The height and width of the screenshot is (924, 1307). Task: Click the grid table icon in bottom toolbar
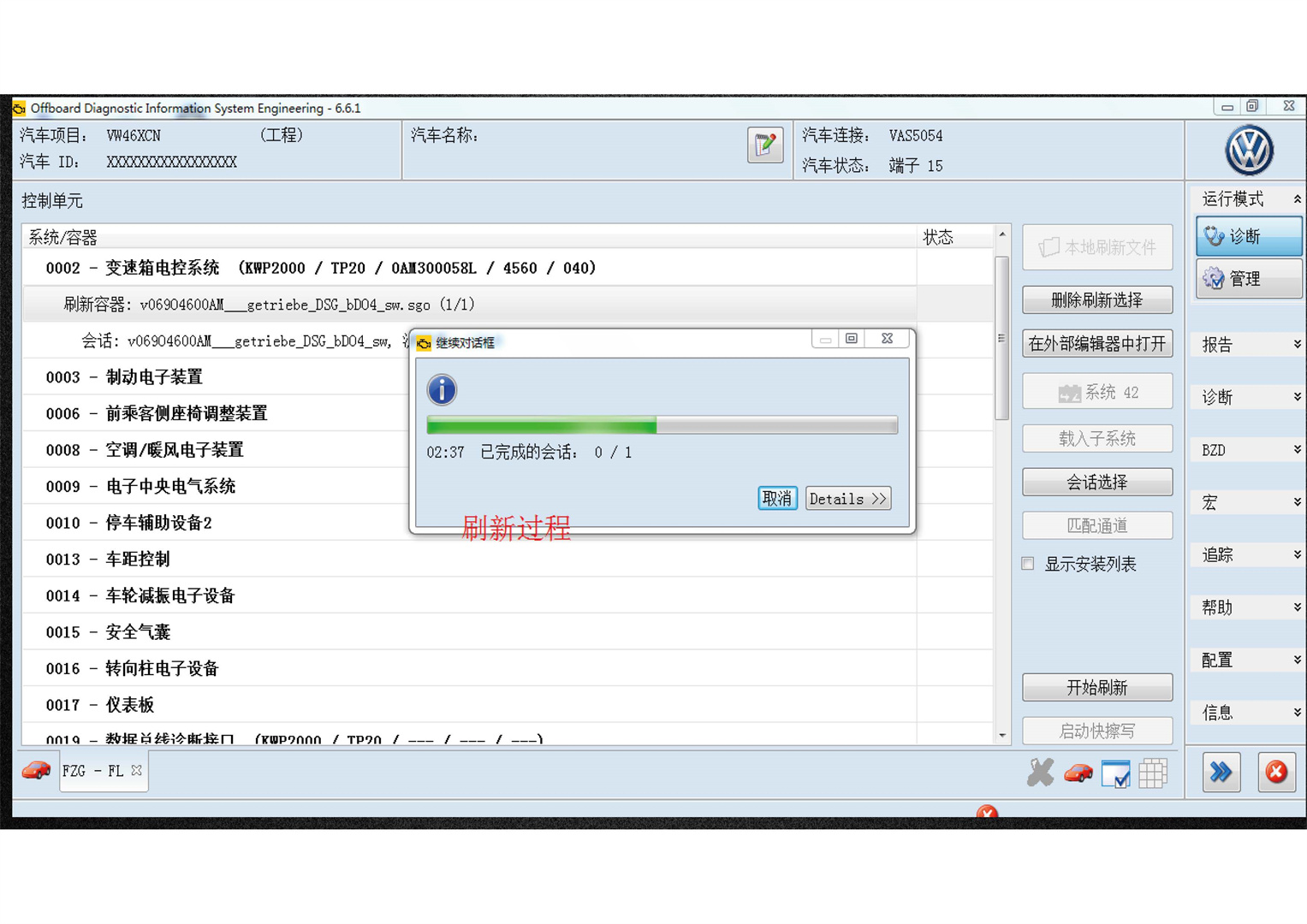[1152, 773]
